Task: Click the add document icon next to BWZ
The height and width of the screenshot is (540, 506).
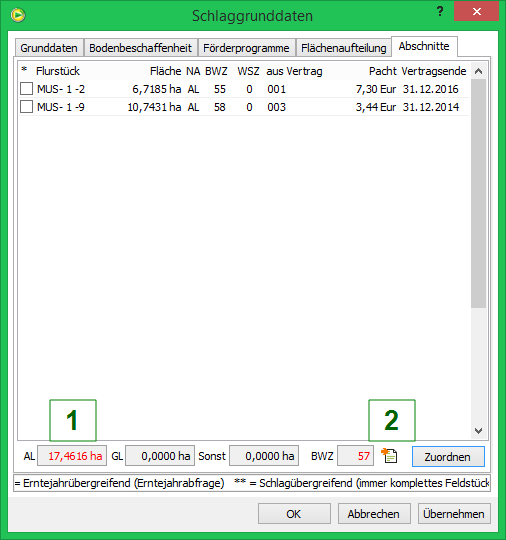Action: (x=389, y=456)
